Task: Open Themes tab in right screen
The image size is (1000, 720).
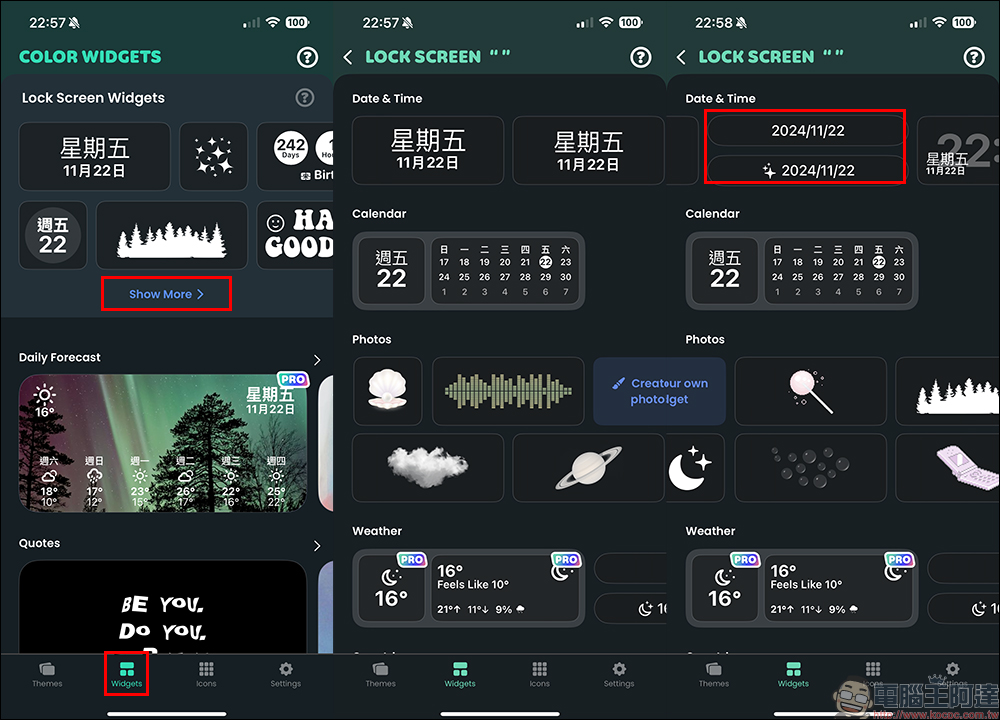Action: (x=714, y=675)
